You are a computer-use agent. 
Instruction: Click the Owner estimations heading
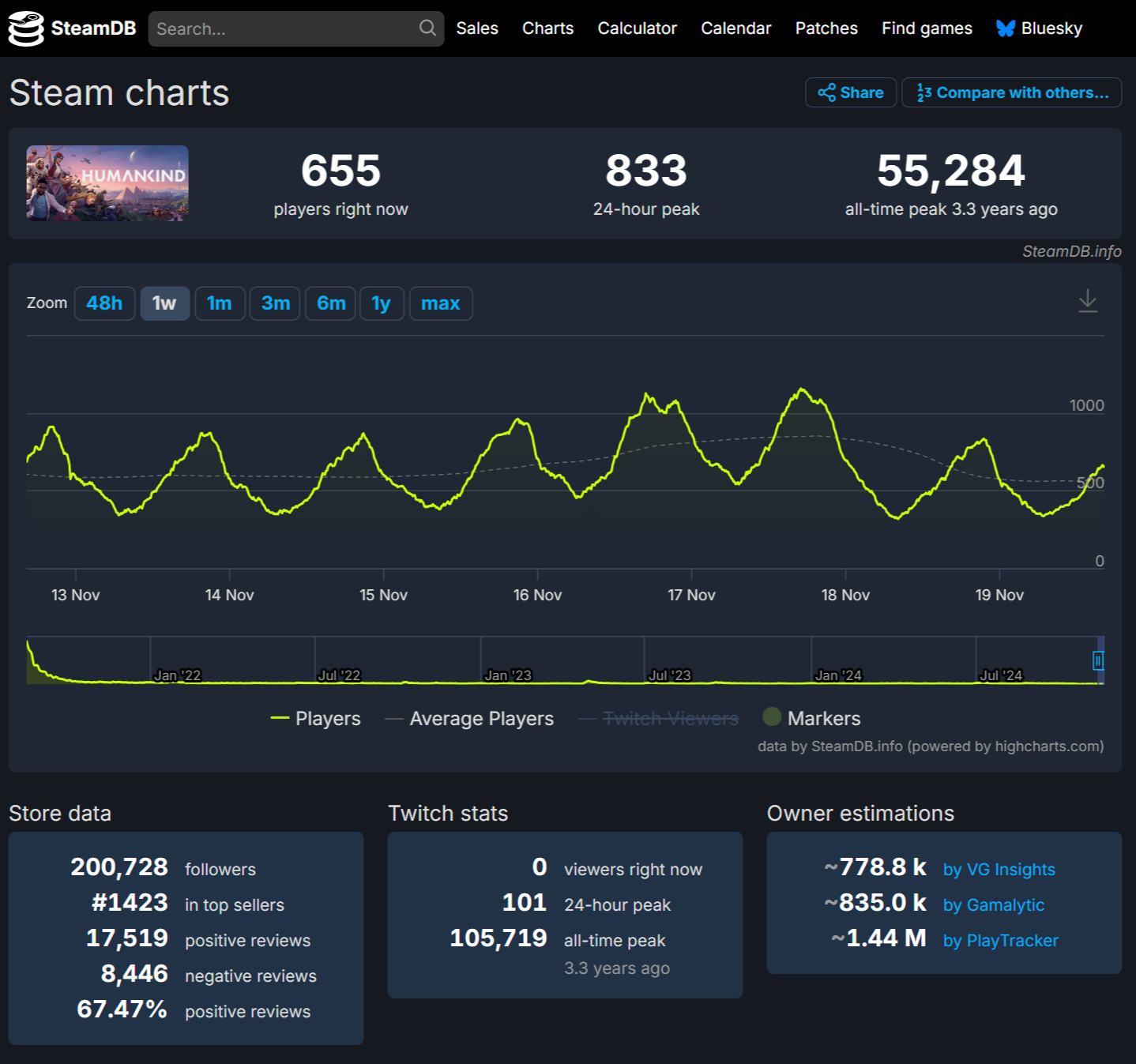pos(860,813)
